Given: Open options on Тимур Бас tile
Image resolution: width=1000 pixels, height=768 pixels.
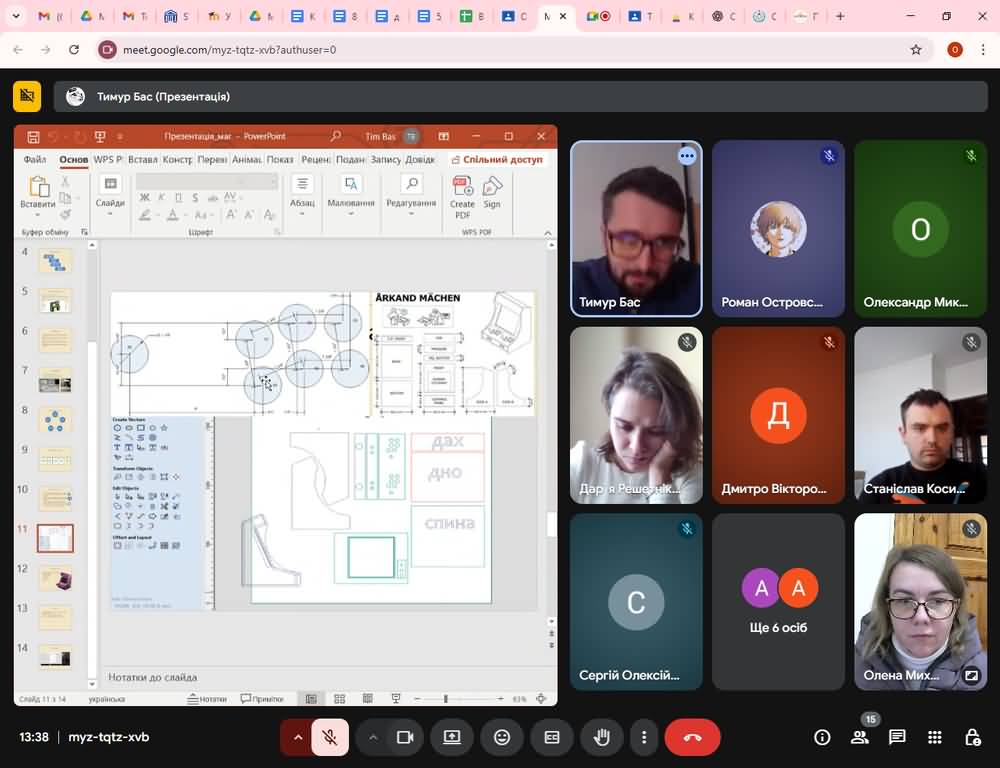Looking at the screenshot, I should (686, 156).
